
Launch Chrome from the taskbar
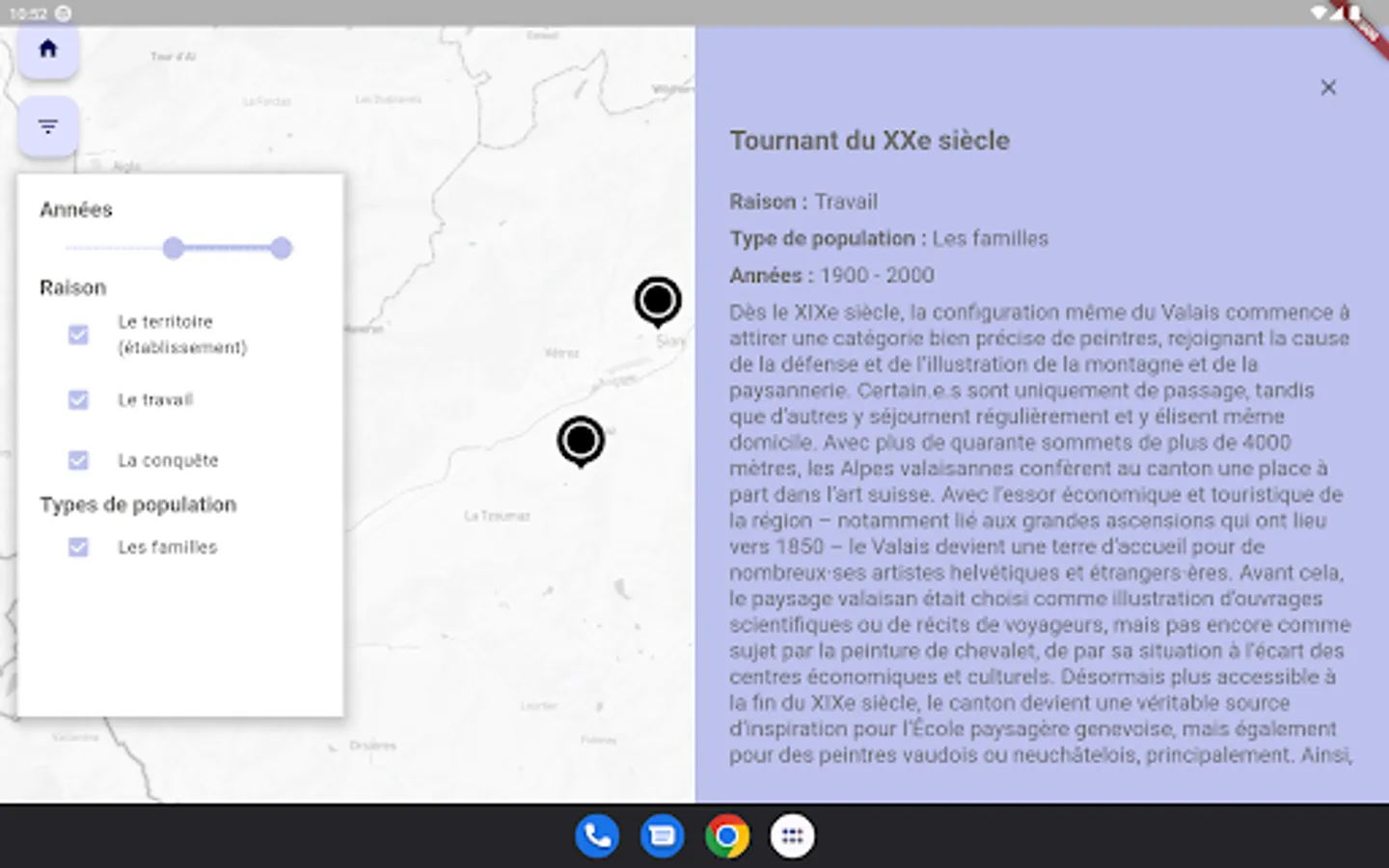pyautogui.click(x=727, y=836)
